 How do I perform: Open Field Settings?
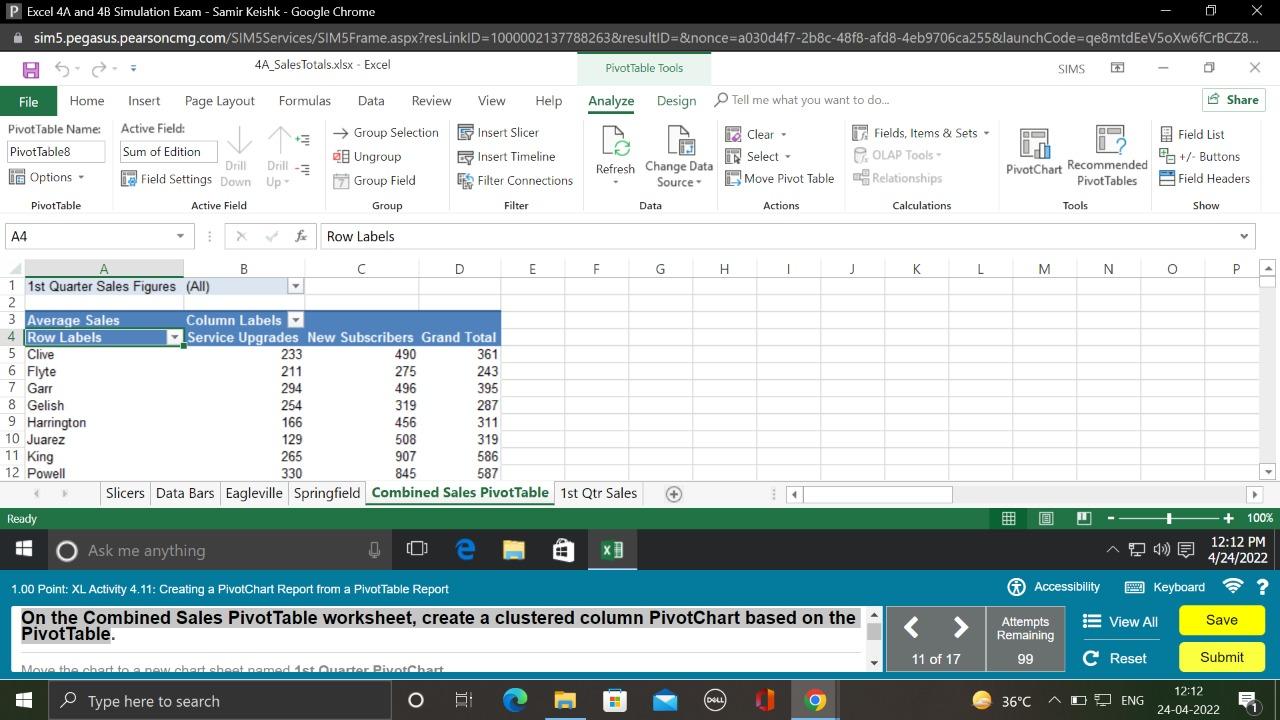(166, 179)
